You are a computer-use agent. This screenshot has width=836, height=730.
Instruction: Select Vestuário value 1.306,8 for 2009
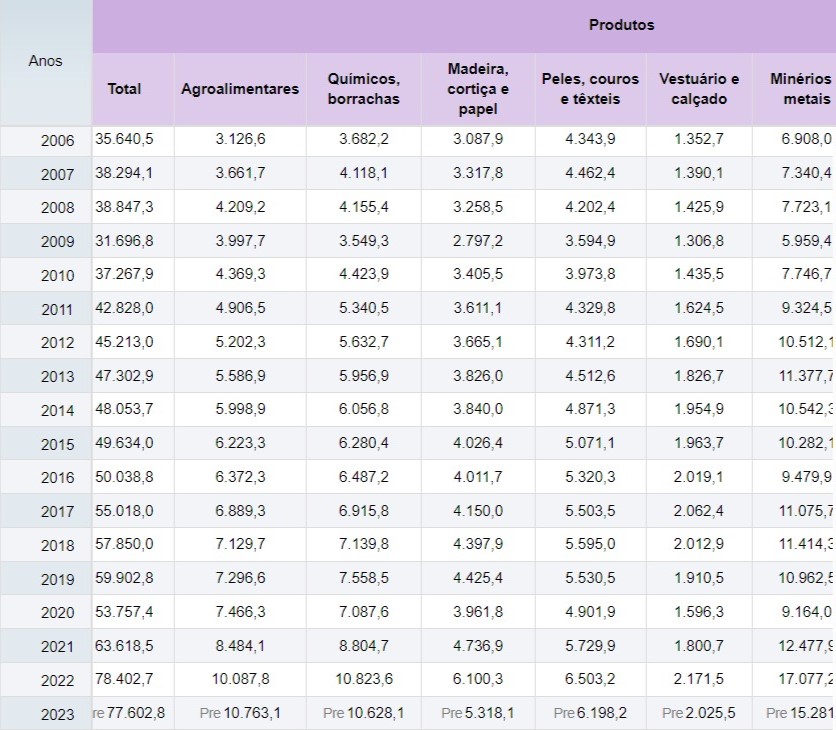click(699, 241)
